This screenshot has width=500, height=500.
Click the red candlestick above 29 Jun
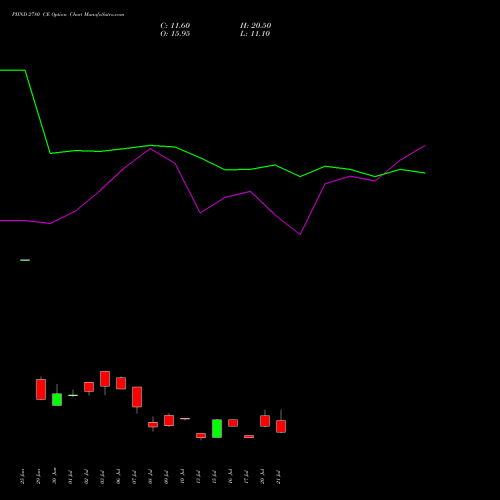tap(41, 389)
